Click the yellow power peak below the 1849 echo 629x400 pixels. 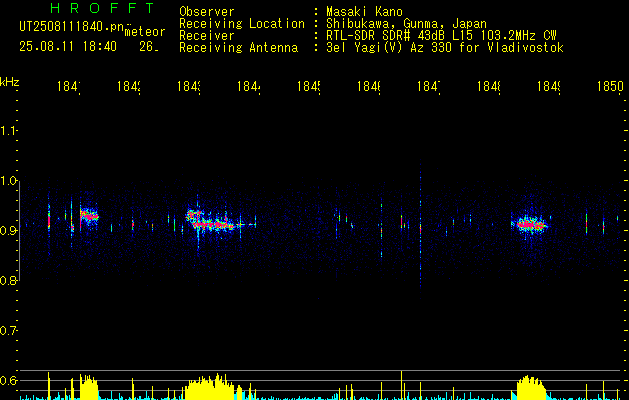pos(530,388)
